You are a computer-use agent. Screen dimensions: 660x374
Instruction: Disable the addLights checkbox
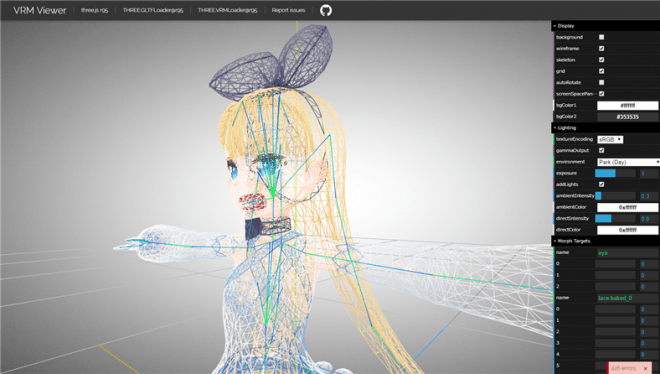601,184
